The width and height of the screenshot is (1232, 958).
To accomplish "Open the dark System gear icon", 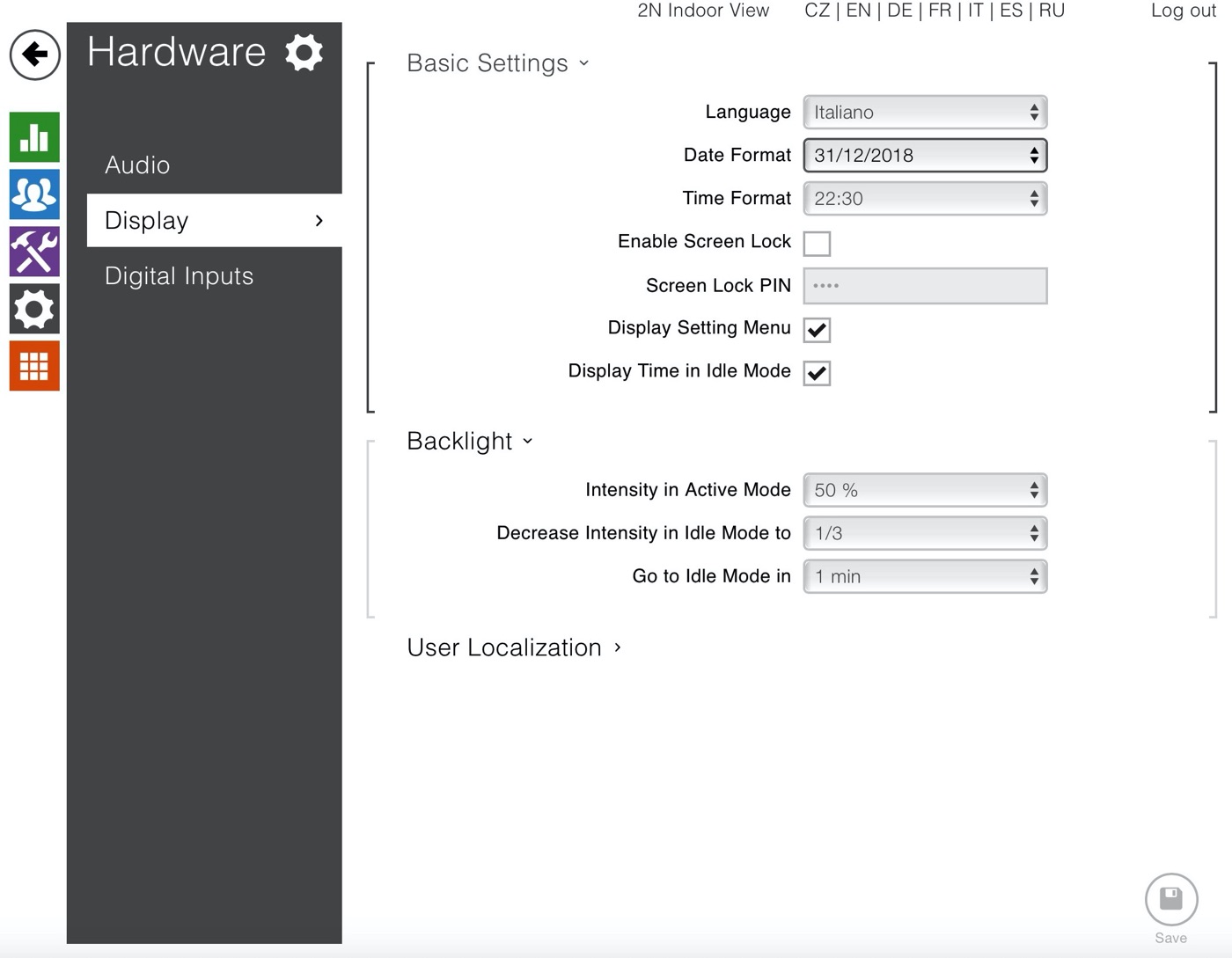I will pos(34,309).
